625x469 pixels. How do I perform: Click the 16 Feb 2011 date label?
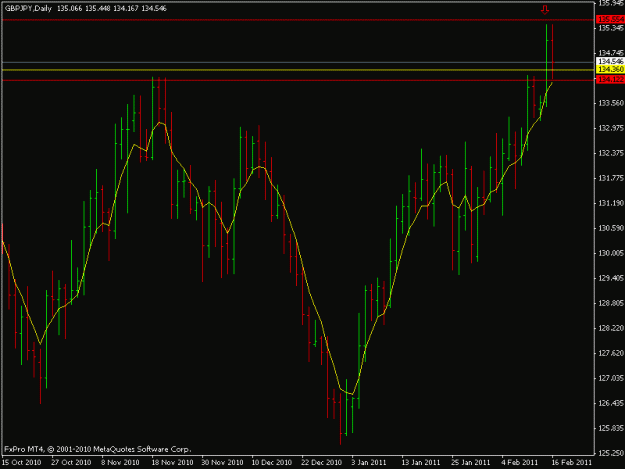point(572,463)
